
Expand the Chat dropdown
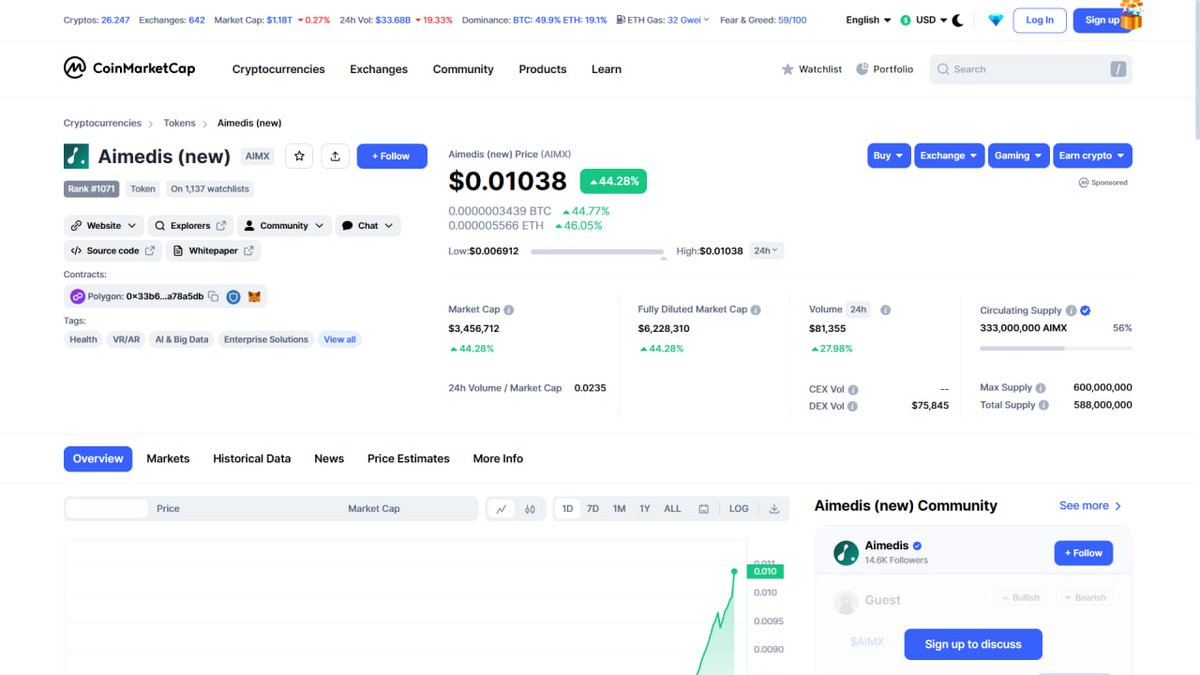click(x=368, y=226)
